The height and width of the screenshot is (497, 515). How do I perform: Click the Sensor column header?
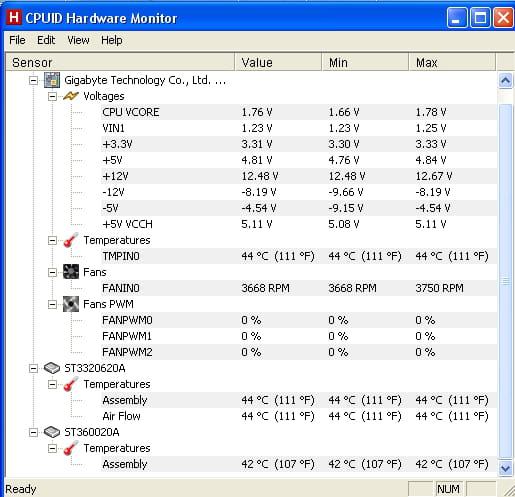click(120, 62)
